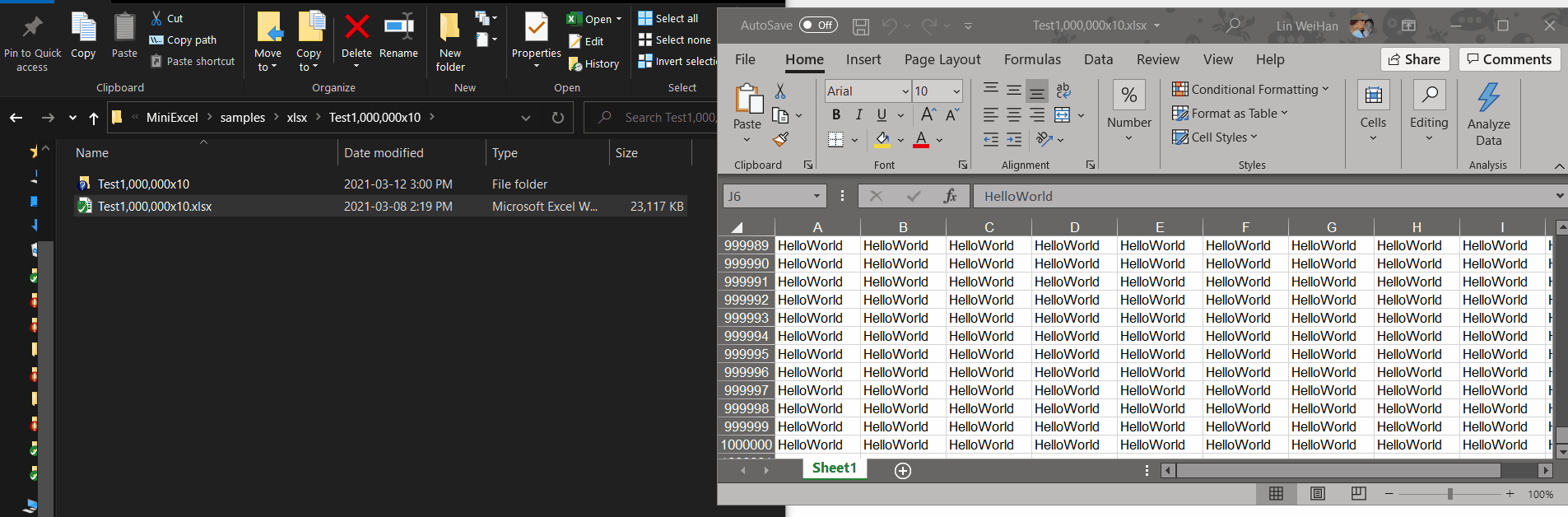Expand the formula bar chevron
This screenshot has width=1568, height=517.
point(1559,196)
